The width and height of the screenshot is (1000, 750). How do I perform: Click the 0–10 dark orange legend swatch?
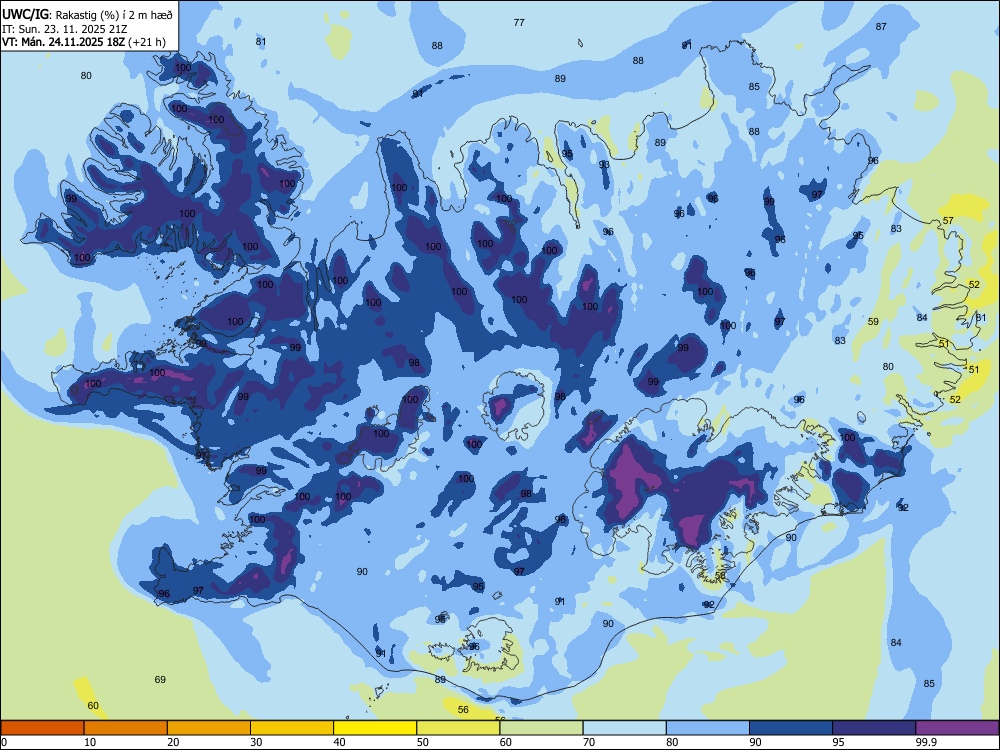tap(42, 728)
